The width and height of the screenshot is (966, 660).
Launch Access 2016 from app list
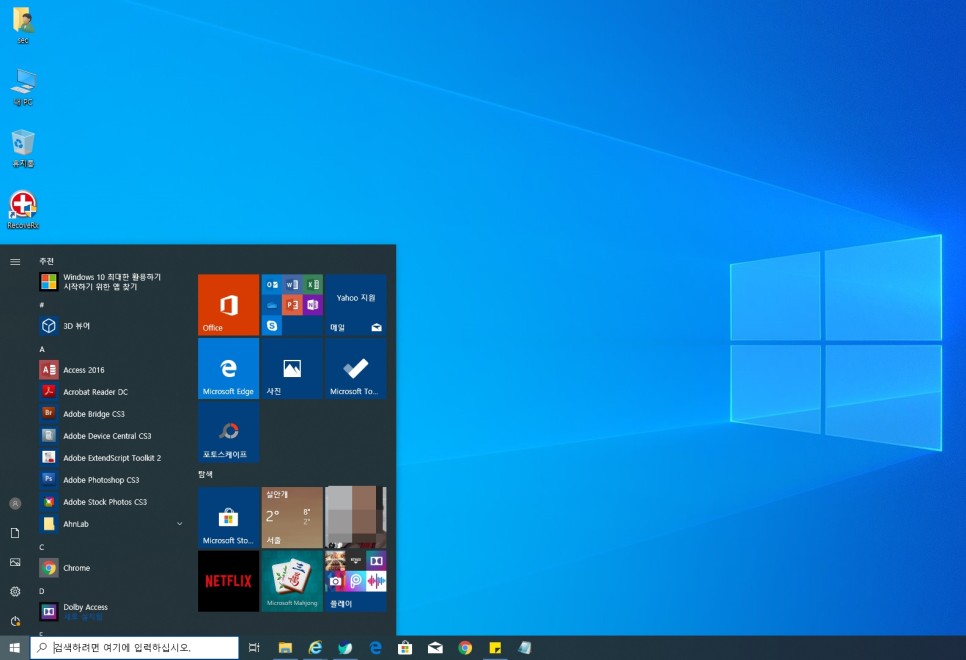click(x=111, y=370)
